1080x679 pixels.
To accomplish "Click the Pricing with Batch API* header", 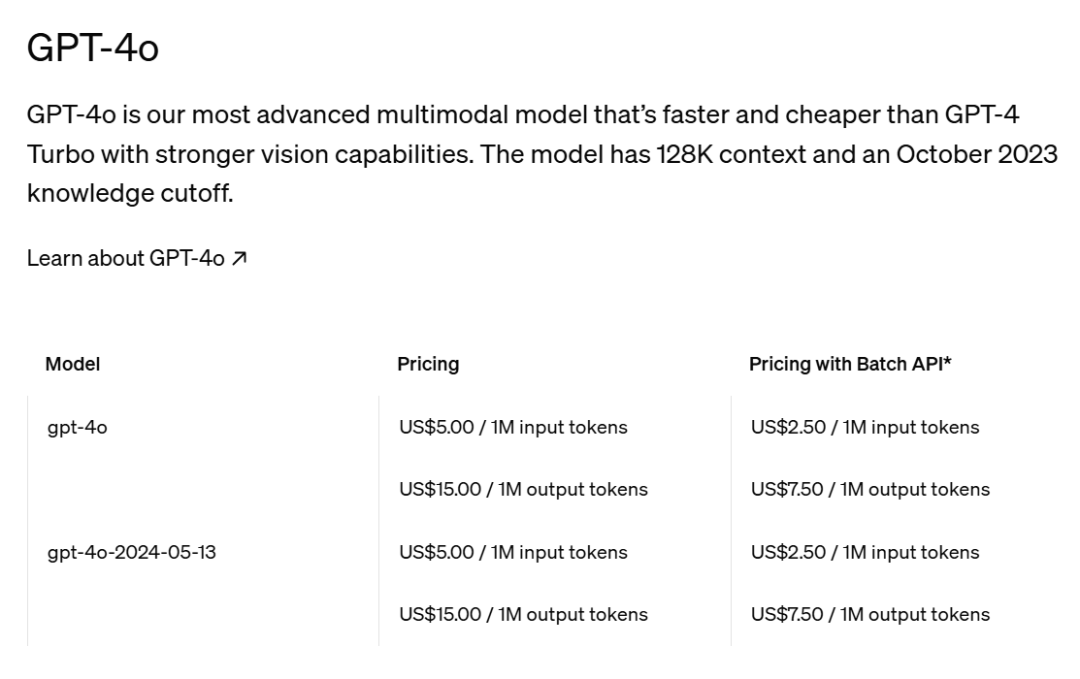I will [850, 365].
